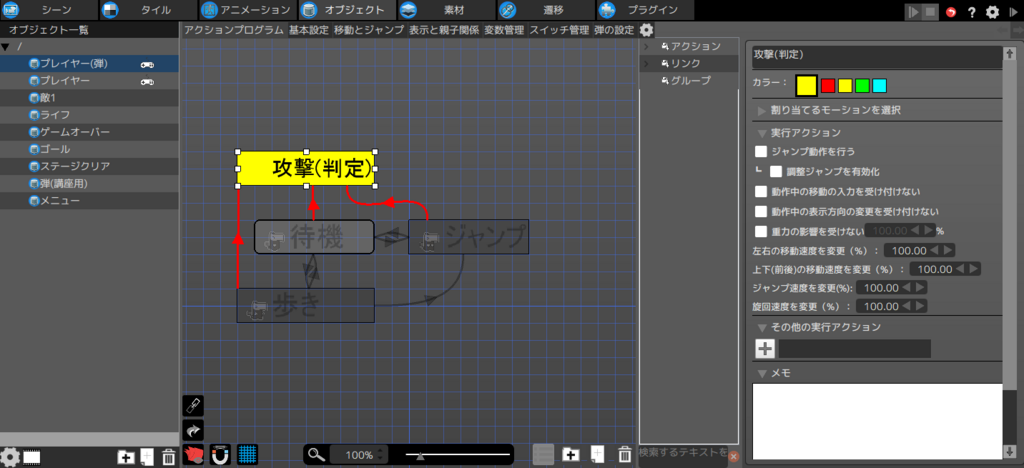
Task: Open the 移動とジャンプ sub-tab
Action: (368, 29)
